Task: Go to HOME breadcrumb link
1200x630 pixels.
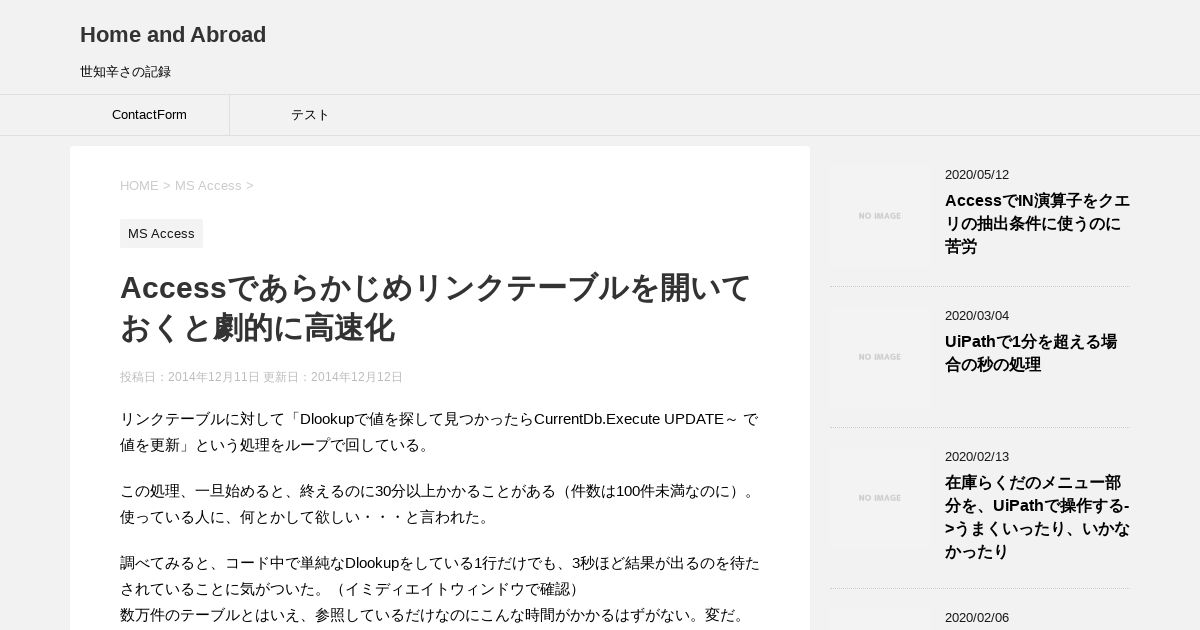Action: (x=139, y=186)
